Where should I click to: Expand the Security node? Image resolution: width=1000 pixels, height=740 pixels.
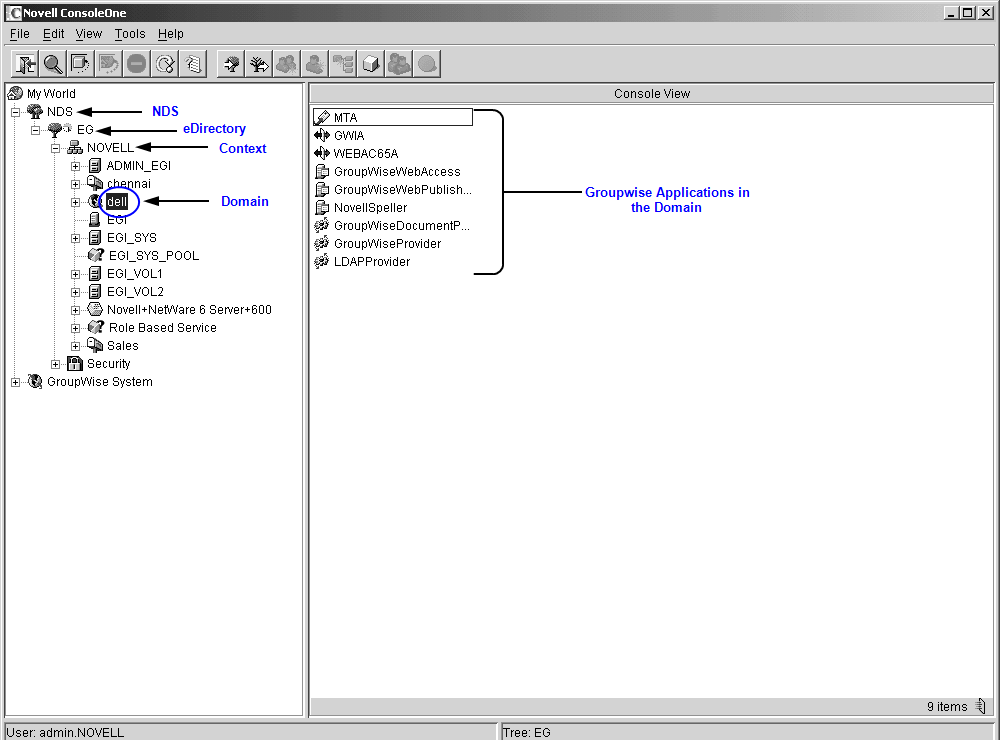(55, 364)
